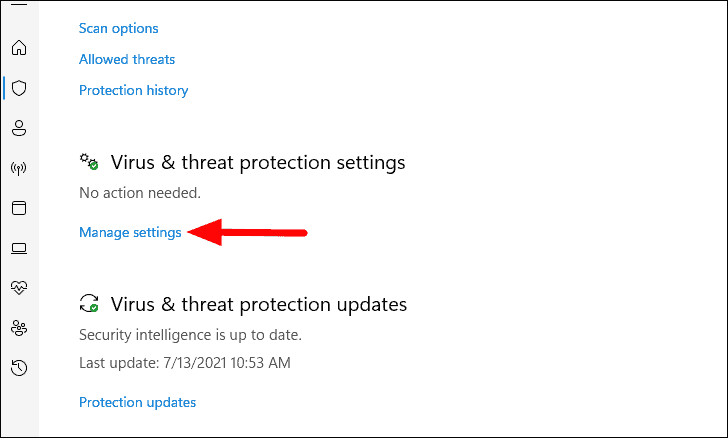Open Firewall & network protection sidebar icon

(x=19, y=168)
